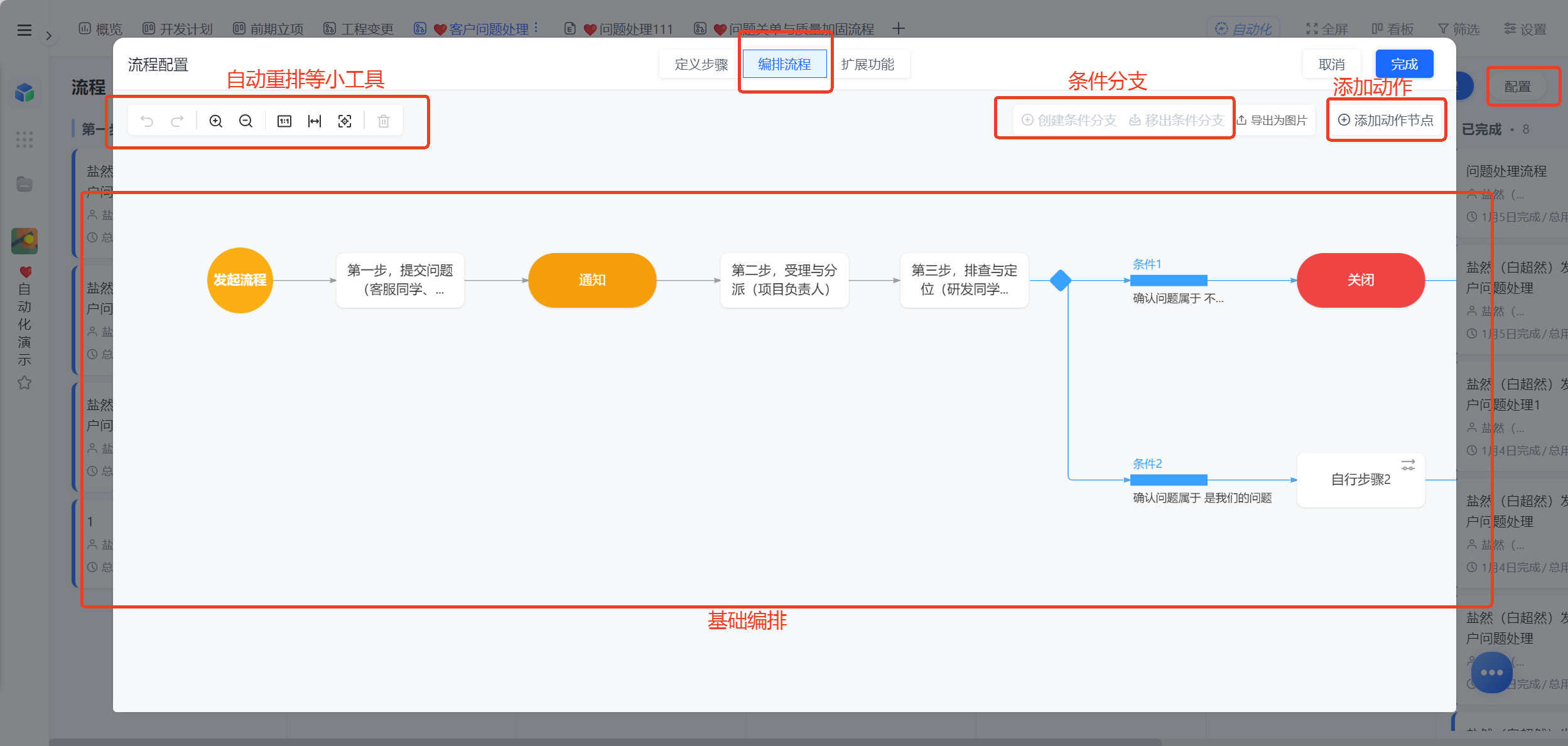Zoom in on the flow canvas
The height and width of the screenshot is (746, 1568).
[x=215, y=121]
